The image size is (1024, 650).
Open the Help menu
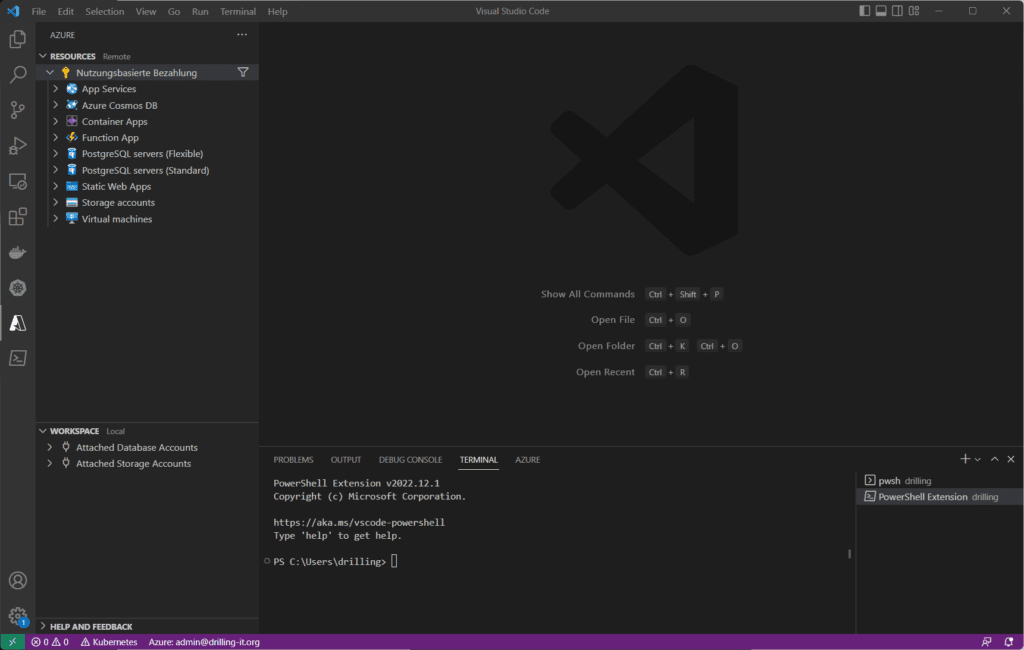278,11
